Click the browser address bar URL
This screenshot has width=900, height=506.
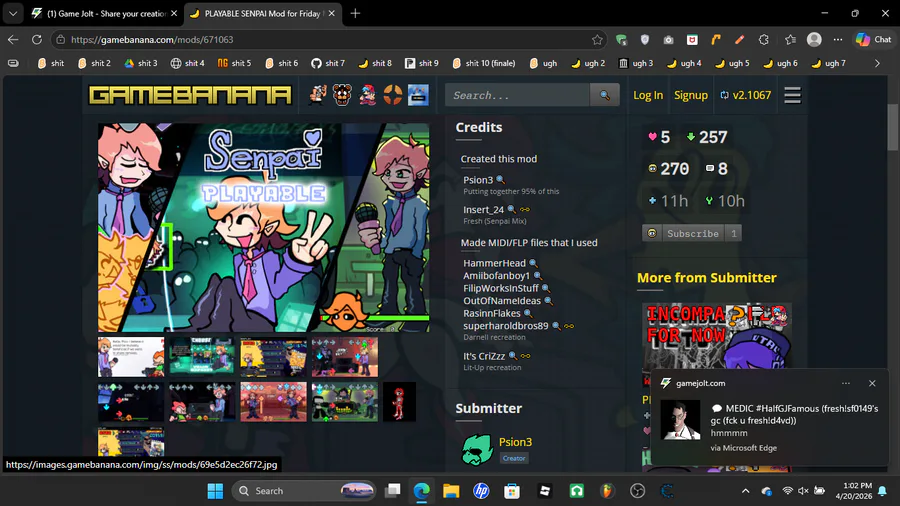tap(152, 40)
